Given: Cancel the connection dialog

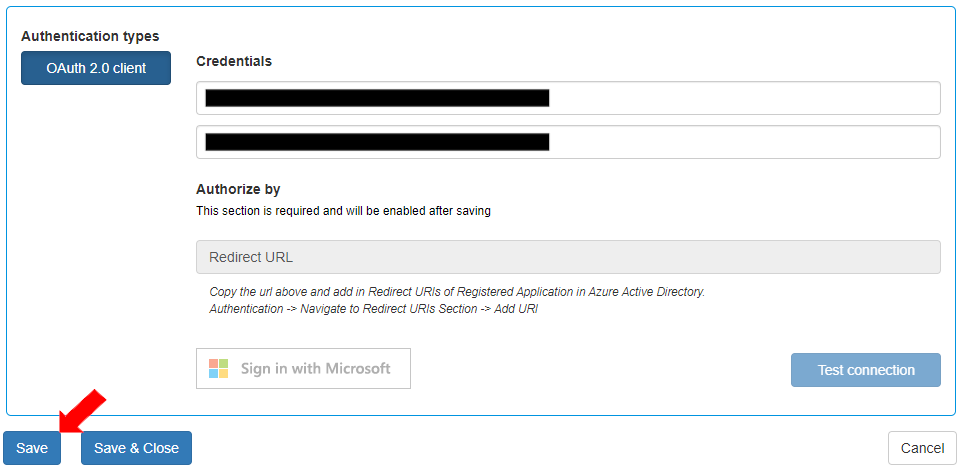Looking at the screenshot, I should (x=921, y=448).
